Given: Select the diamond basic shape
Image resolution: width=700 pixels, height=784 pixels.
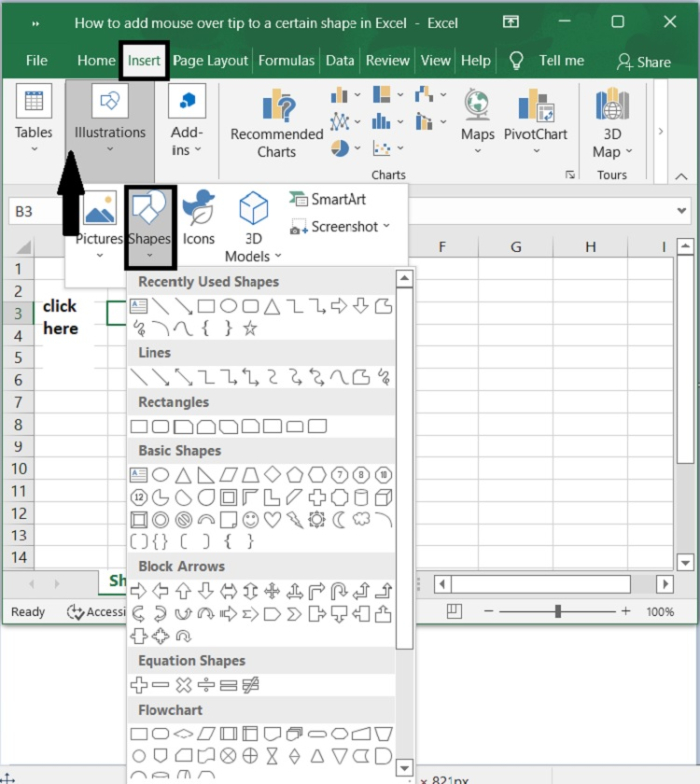Looking at the screenshot, I should click(272, 474).
